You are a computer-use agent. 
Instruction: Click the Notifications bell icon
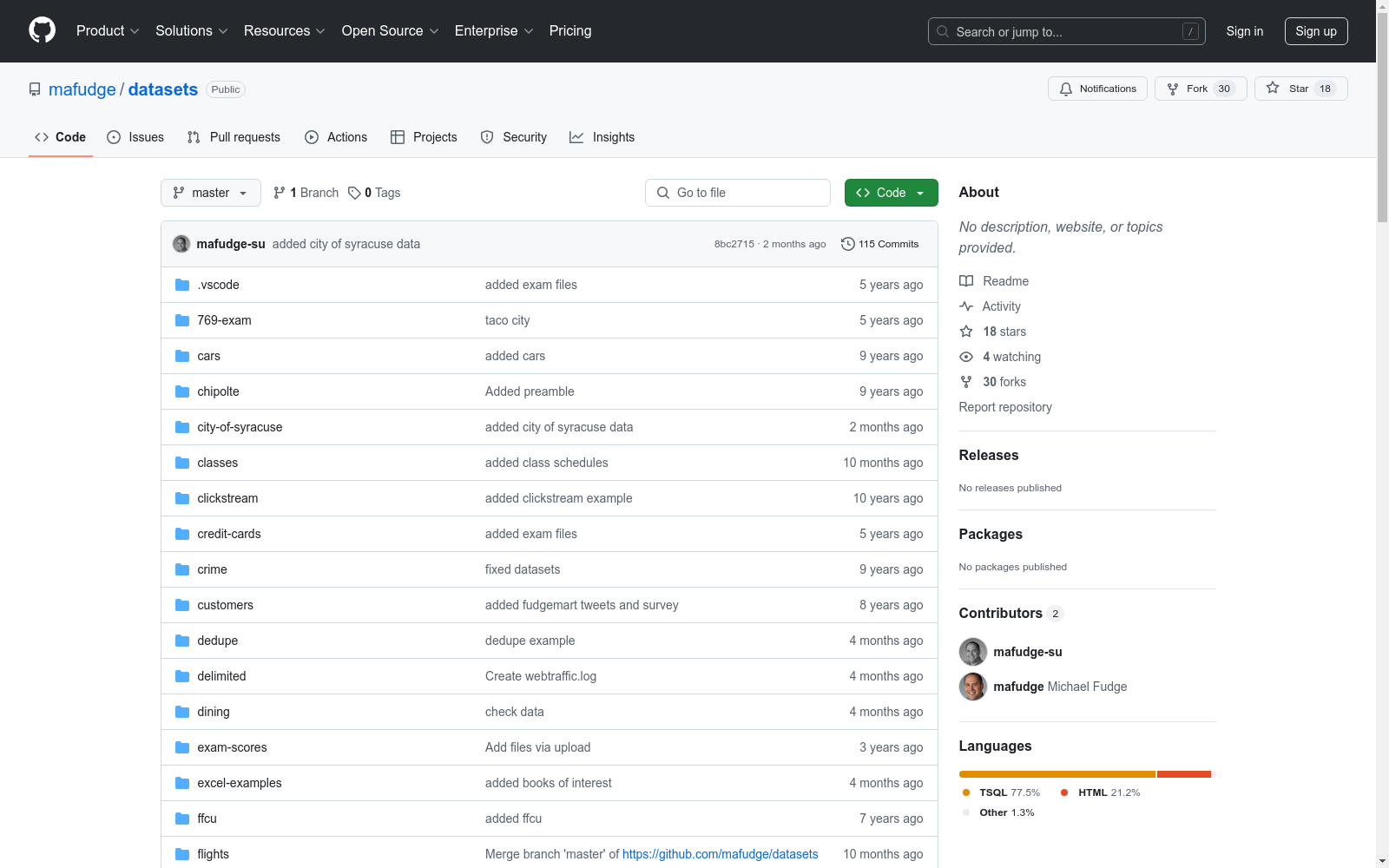(1066, 89)
